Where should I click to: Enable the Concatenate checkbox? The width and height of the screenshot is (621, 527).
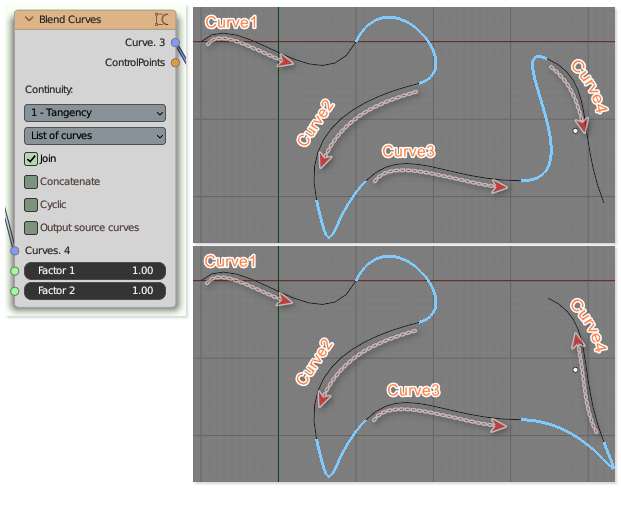[31, 182]
